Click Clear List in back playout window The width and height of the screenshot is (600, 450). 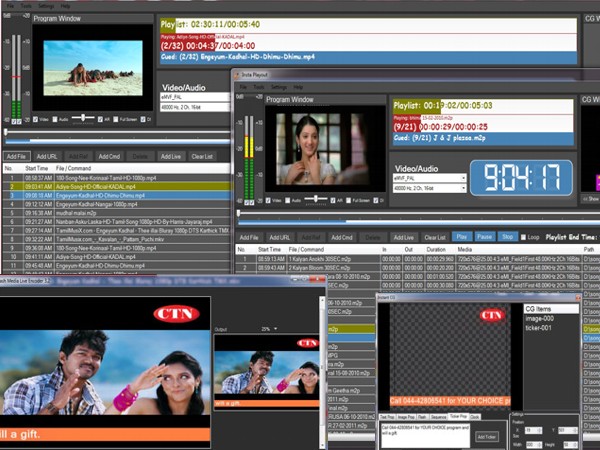pos(202,157)
